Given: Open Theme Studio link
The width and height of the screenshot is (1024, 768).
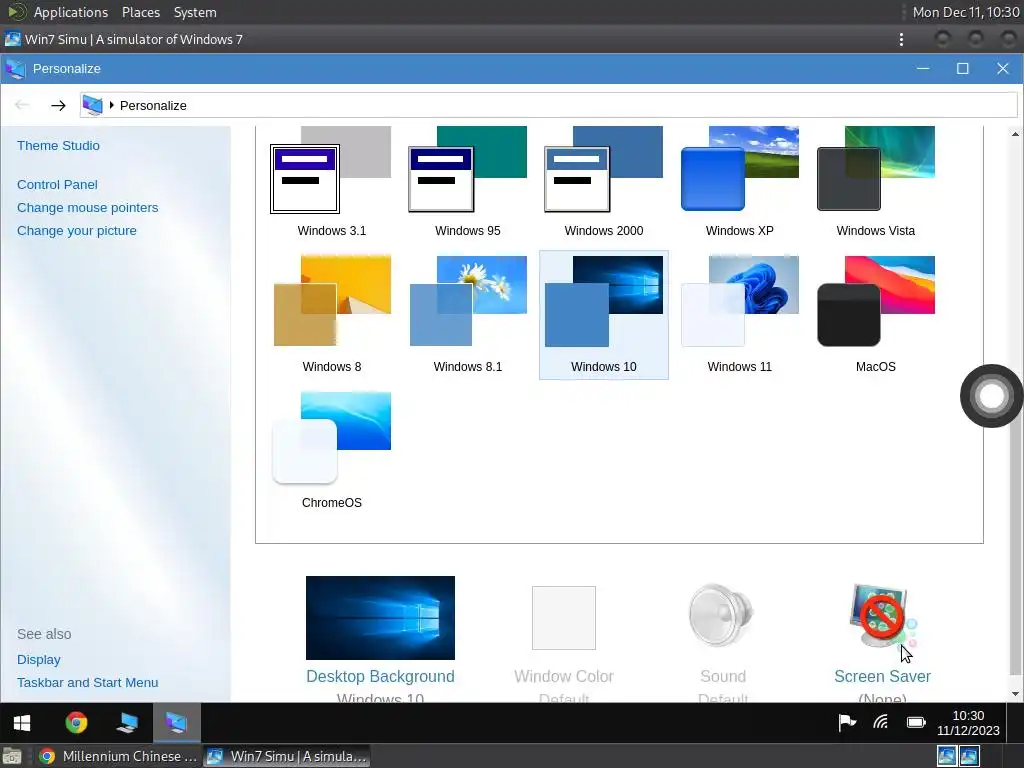Looking at the screenshot, I should click(58, 146).
